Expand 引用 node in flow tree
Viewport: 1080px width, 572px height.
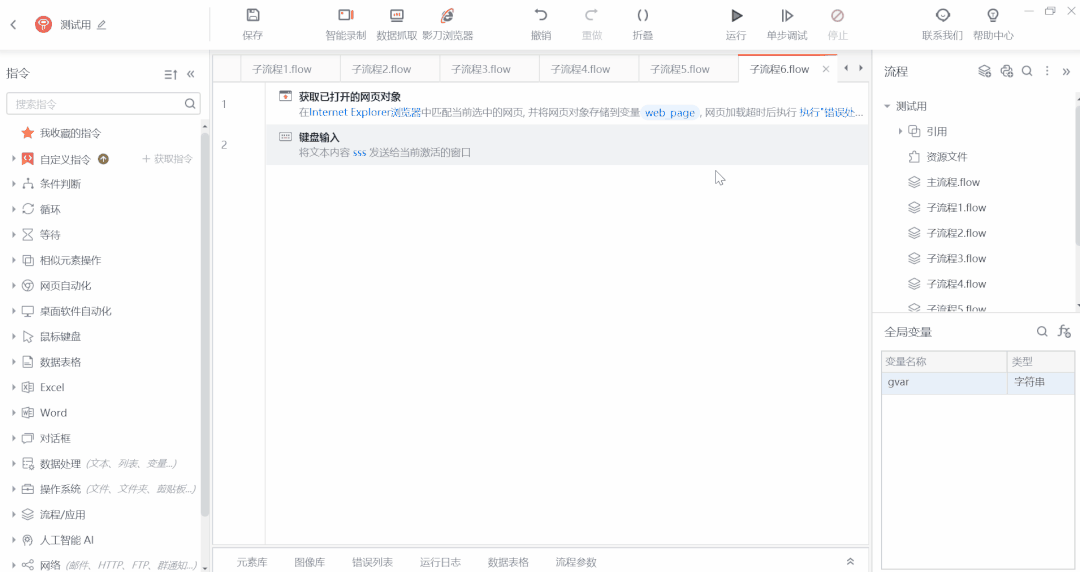coord(900,131)
